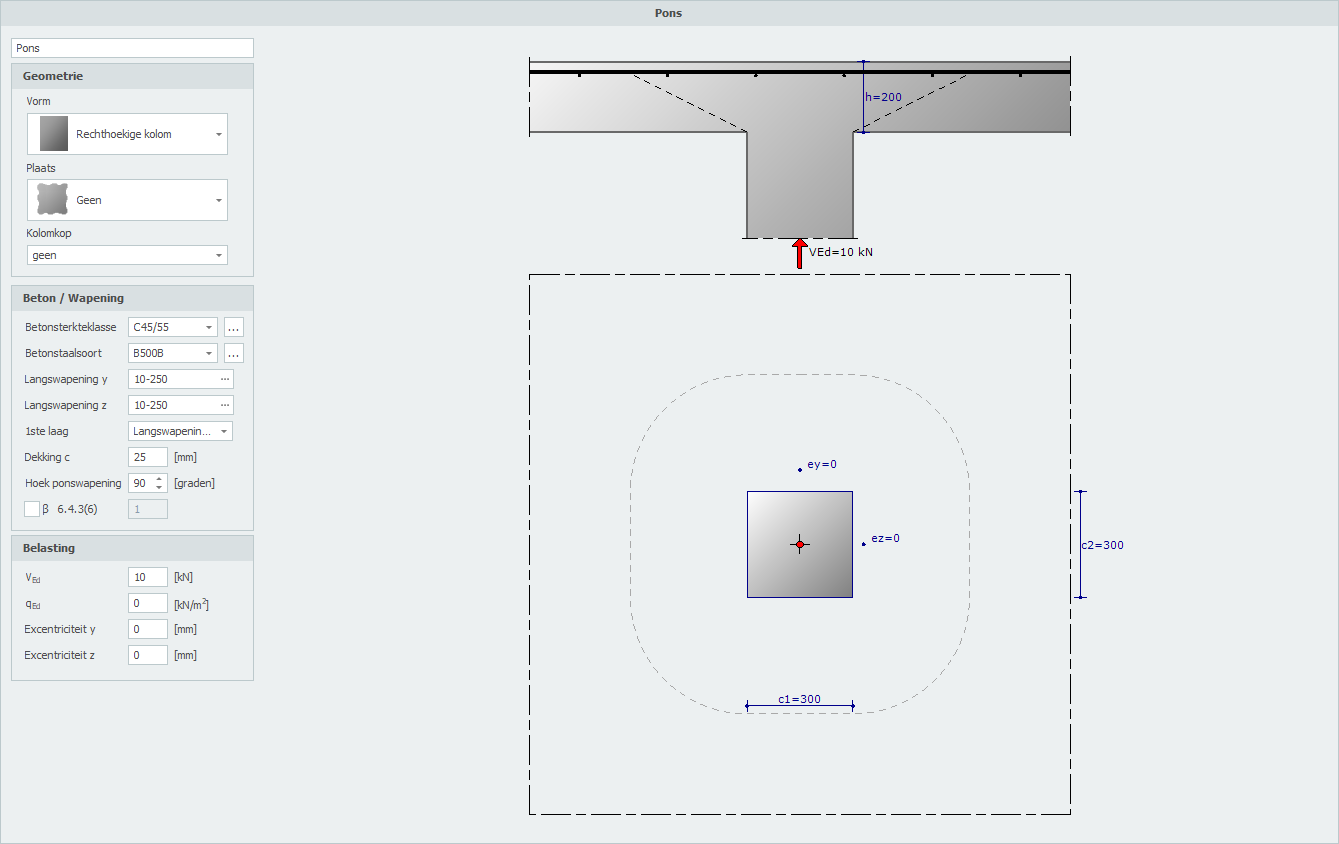Click the Pons name field
The height and width of the screenshot is (844, 1339).
[x=132, y=48]
